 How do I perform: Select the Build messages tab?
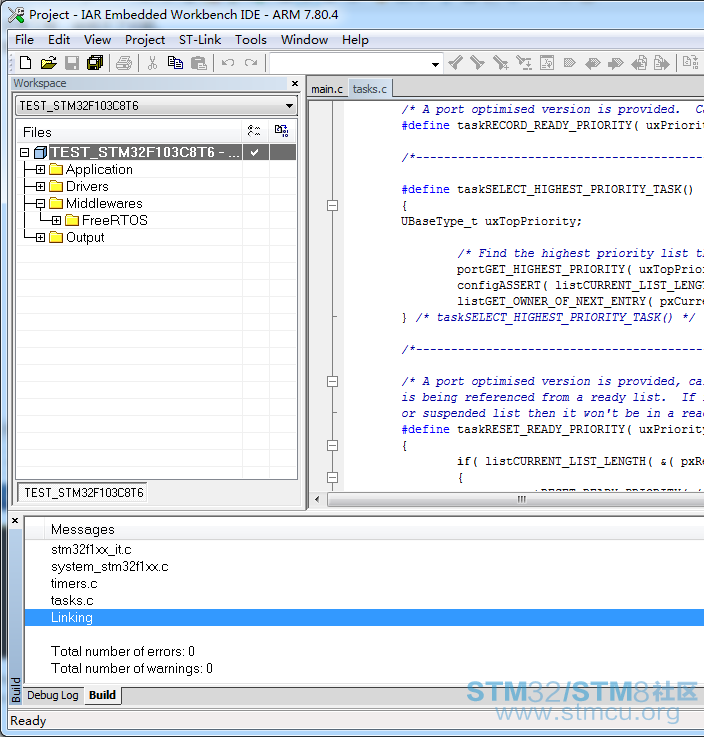[x=102, y=695]
